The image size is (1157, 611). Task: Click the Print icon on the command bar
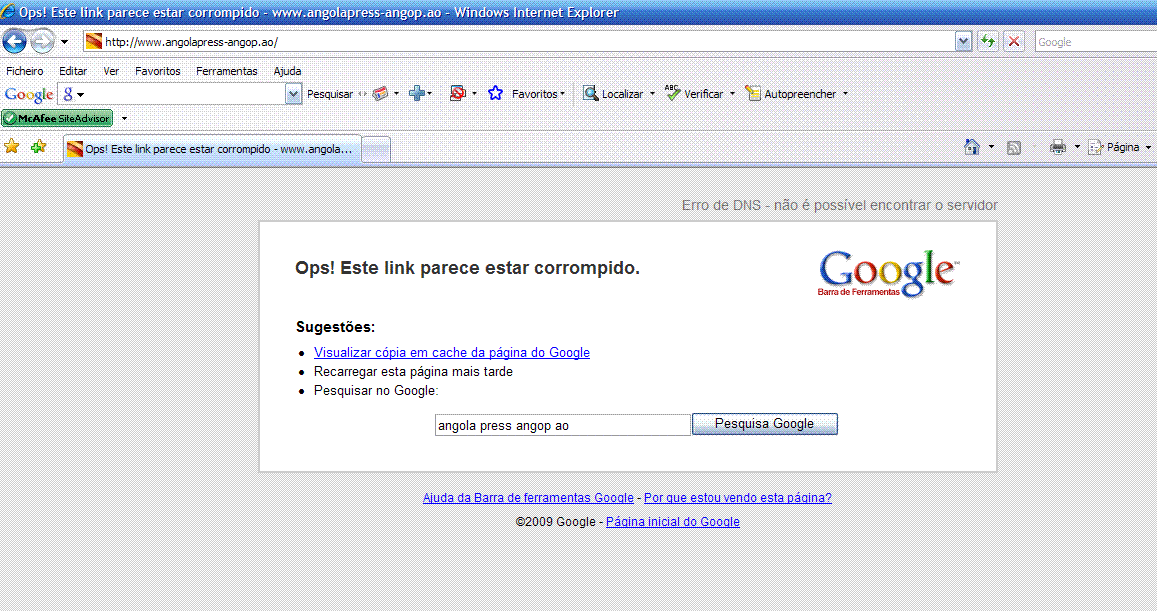pyautogui.click(x=1057, y=146)
